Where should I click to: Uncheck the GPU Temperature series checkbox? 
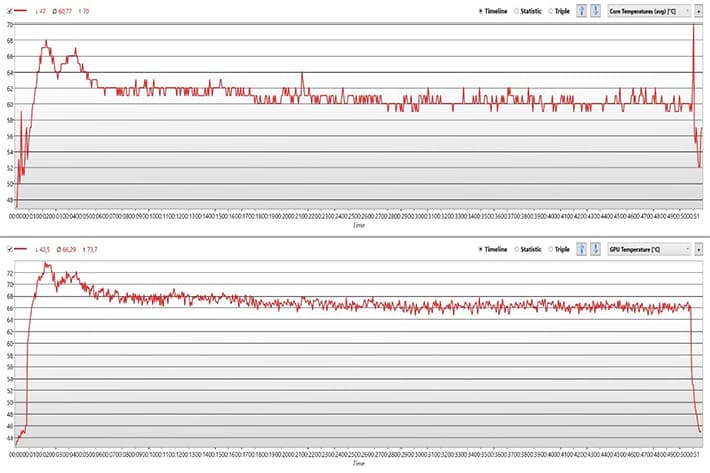pyautogui.click(x=10, y=249)
